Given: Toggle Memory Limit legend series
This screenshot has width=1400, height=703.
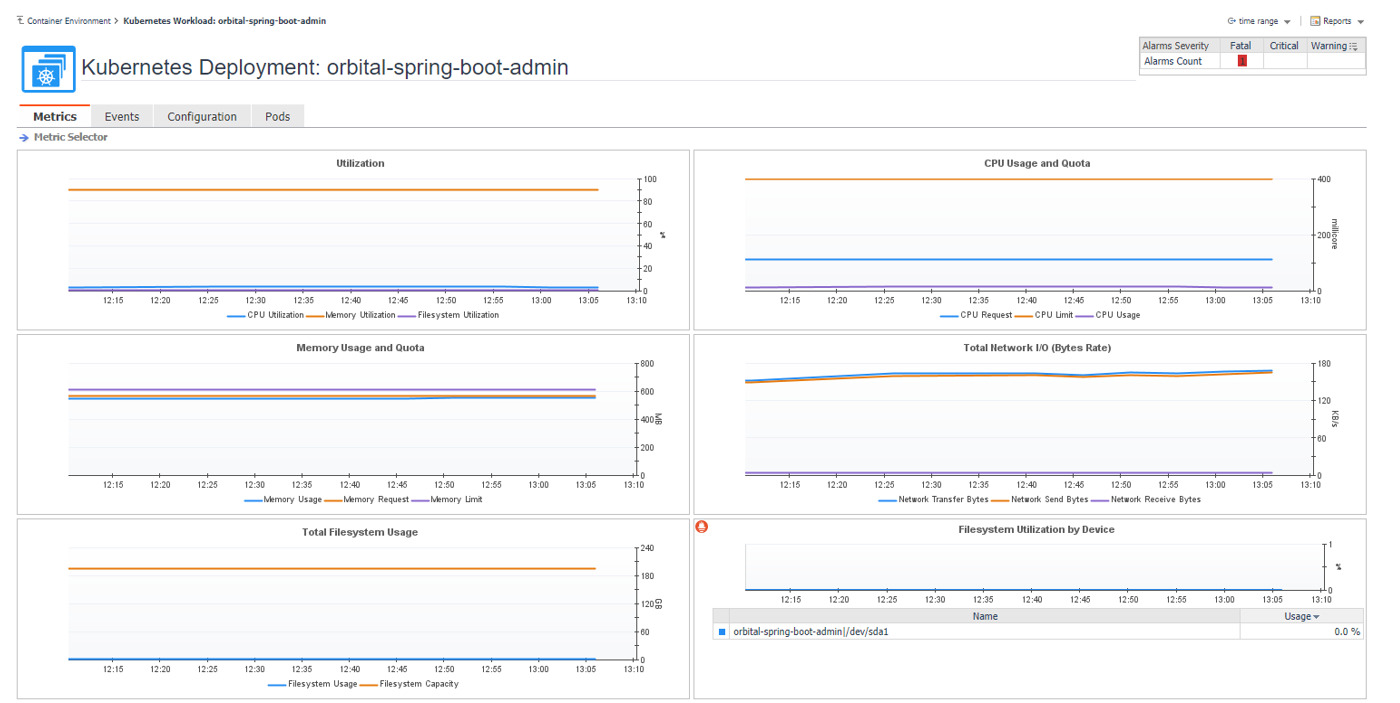Looking at the screenshot, I should (x=447, y=500).
